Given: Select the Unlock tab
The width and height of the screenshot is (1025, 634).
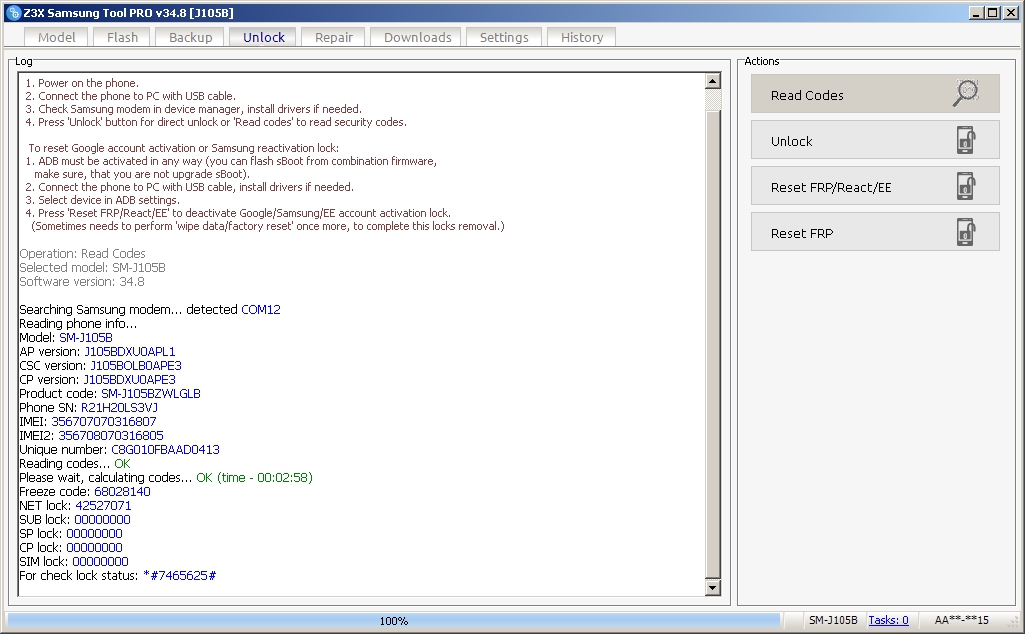Looking at the screenshot, I should point(263,37).
